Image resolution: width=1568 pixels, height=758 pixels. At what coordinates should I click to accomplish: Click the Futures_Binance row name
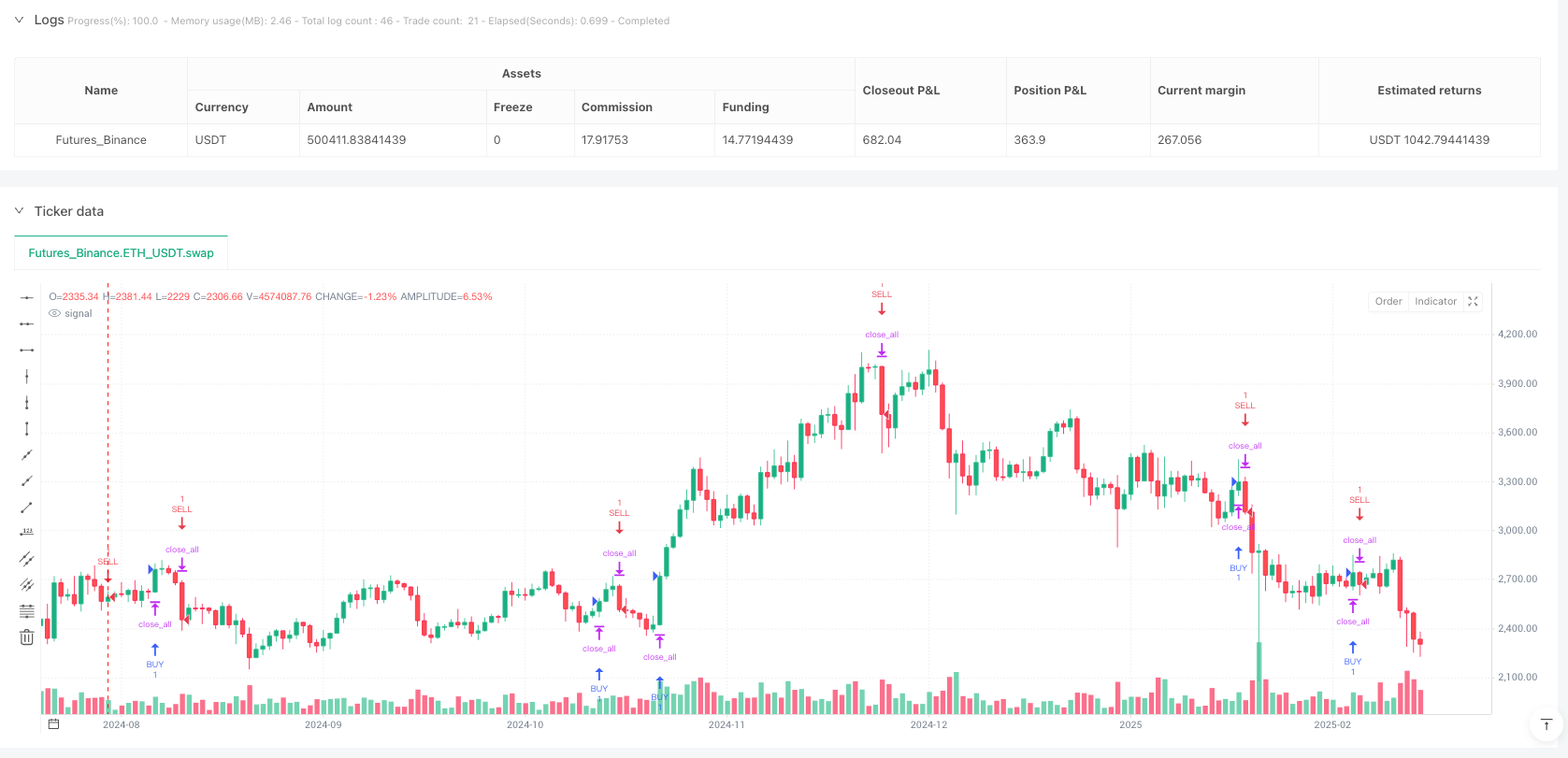[x=101, y=139]
